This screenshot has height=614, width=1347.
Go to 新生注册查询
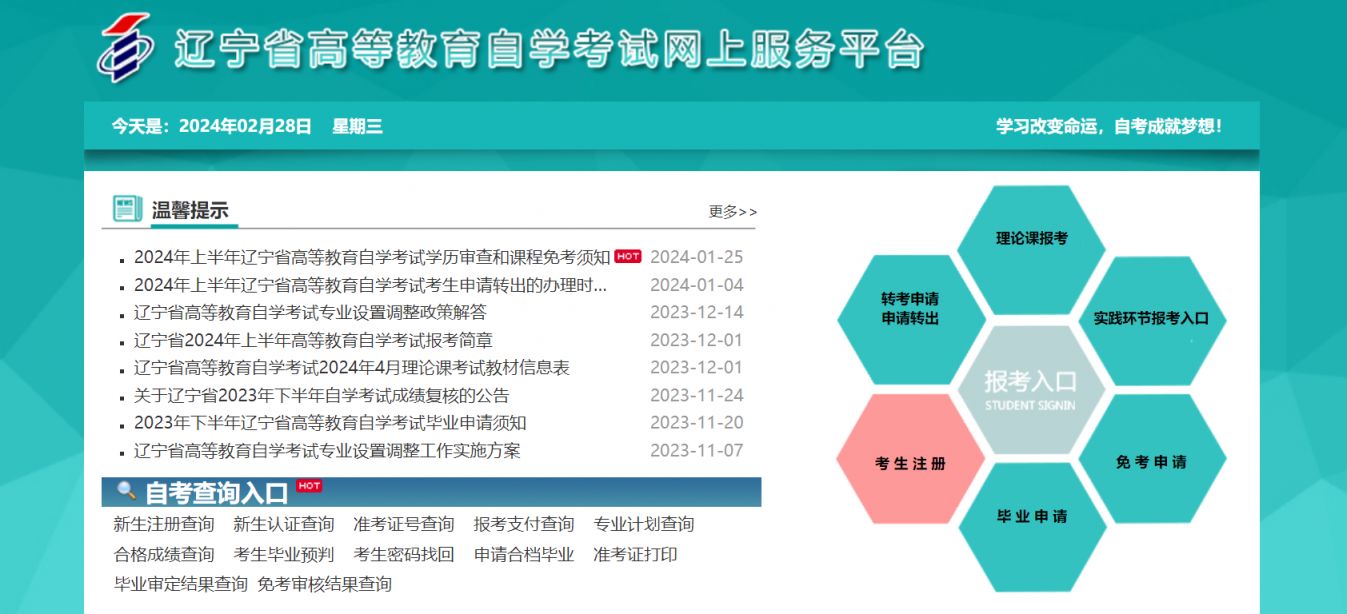coord(164,524)
